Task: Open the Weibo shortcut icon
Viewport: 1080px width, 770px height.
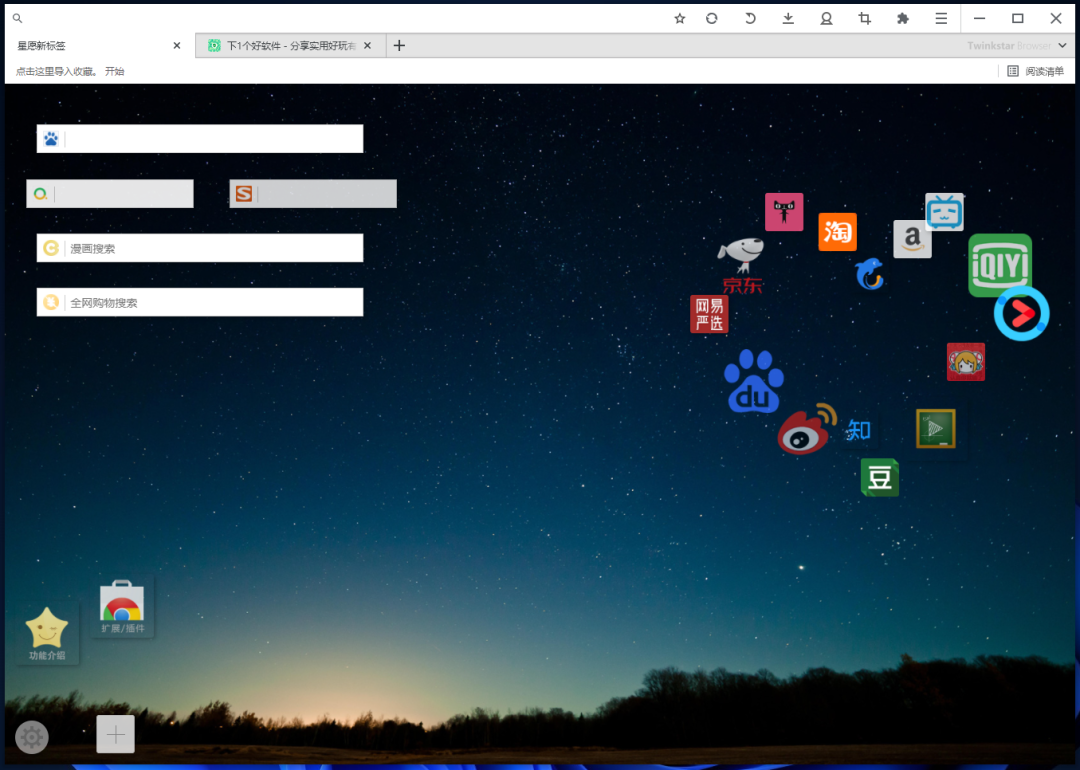Action: click(x=806, y=430)
